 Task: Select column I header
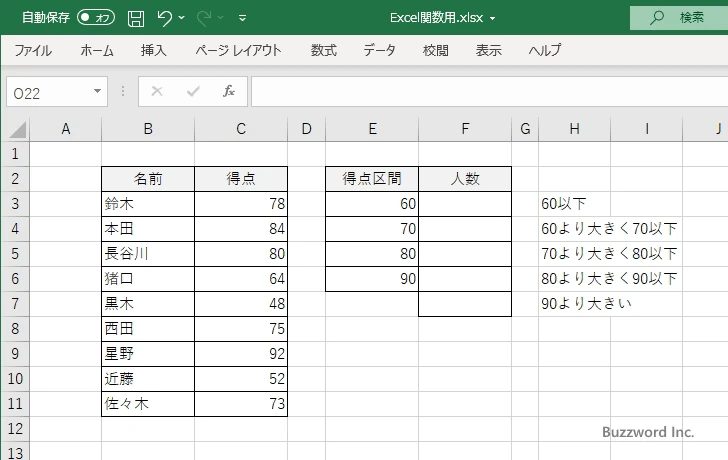pos(647,129)
